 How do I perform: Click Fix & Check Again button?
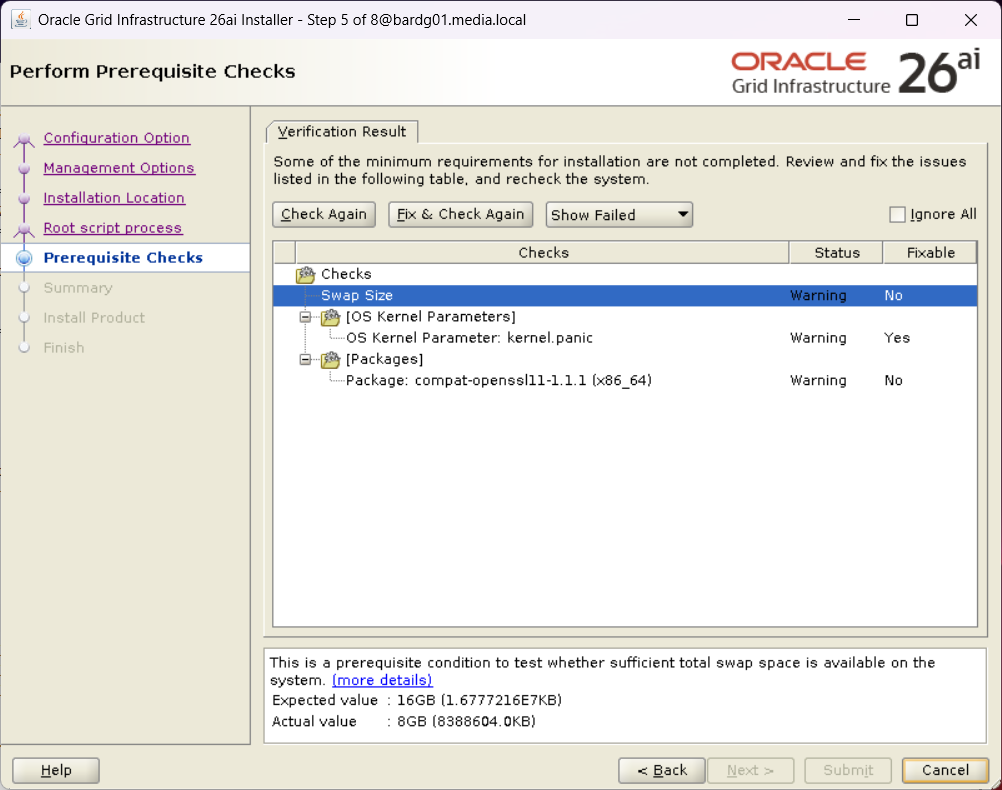460,214
